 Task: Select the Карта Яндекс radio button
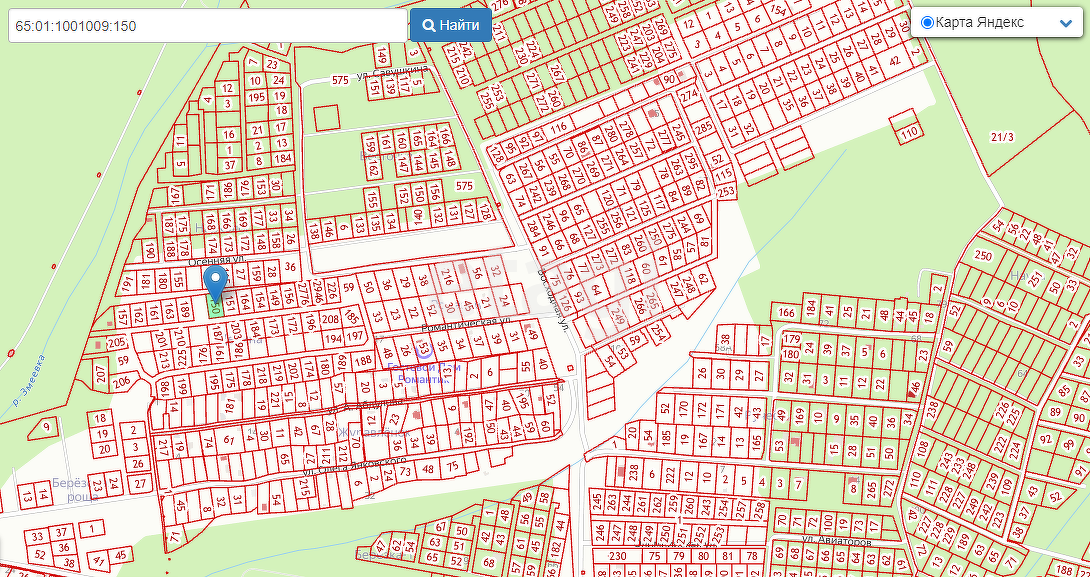click(x=926, y=22)
